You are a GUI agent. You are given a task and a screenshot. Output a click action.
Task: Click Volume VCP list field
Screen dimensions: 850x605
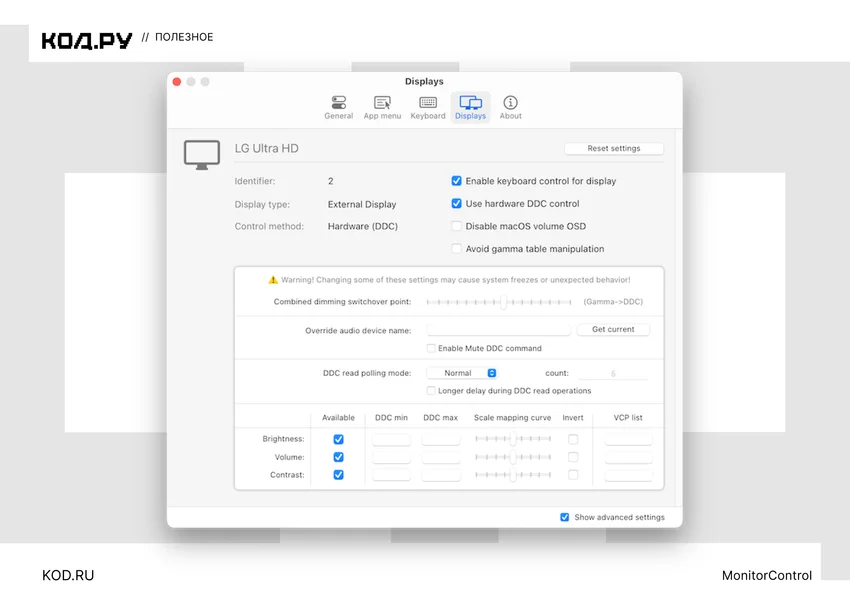point(628,457)
